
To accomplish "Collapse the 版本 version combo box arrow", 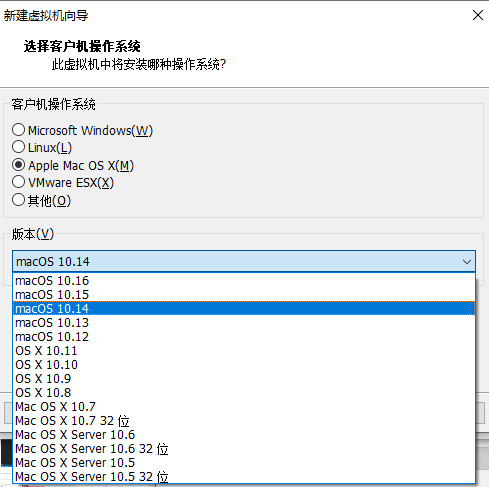I will click(x=467, y=262).
